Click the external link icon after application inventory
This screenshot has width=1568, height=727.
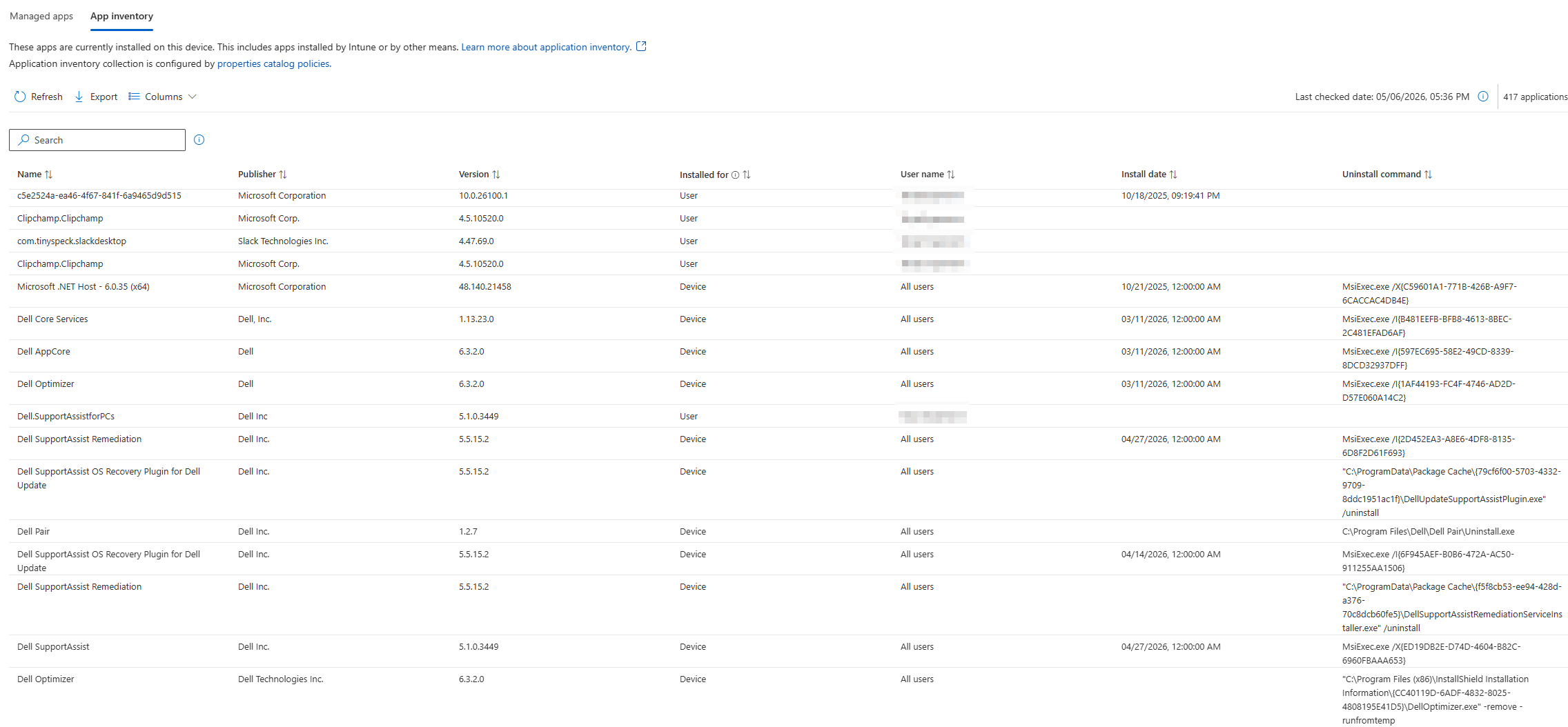coord(641,46)
